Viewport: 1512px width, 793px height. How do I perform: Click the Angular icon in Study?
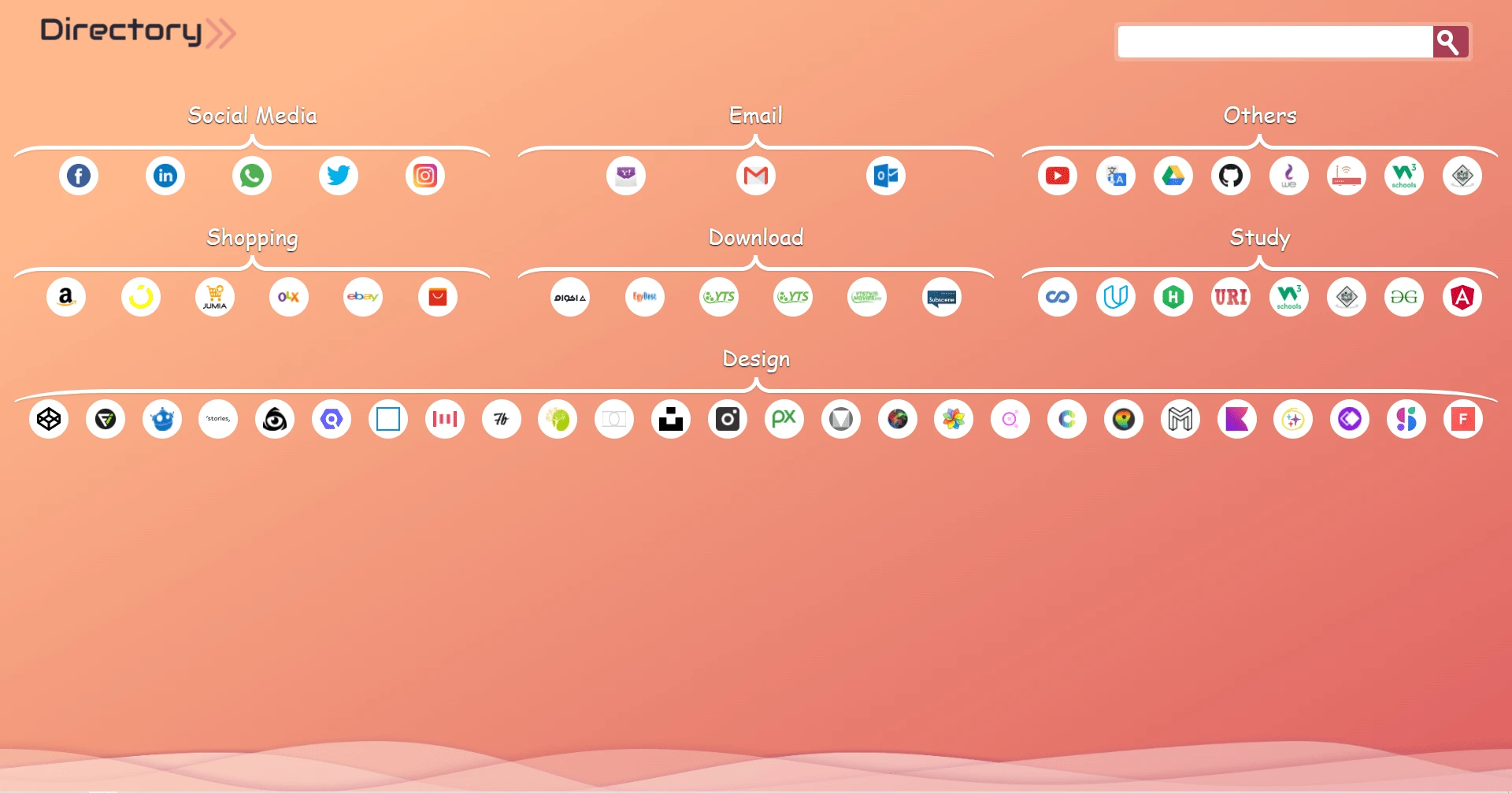(1462, 297)
